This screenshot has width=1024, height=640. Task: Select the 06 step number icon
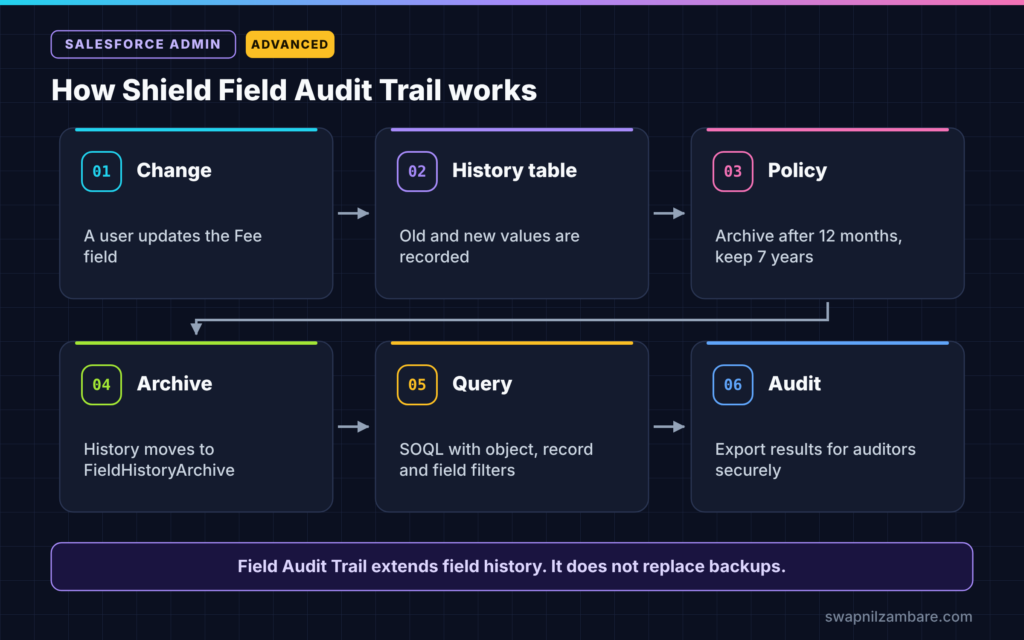pyautogui.click(x=733, y=385)
